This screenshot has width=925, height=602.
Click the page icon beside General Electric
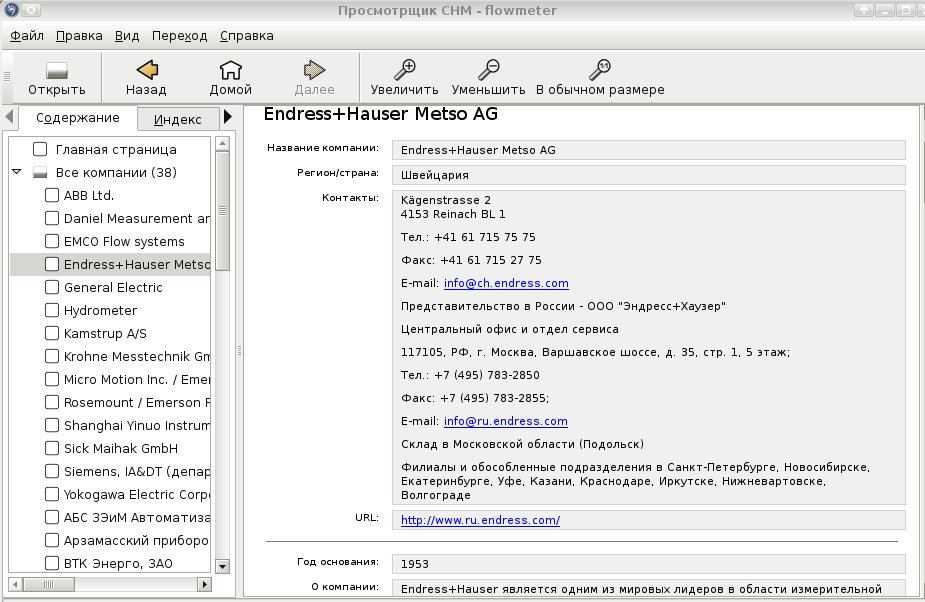[x=52, y=287]
